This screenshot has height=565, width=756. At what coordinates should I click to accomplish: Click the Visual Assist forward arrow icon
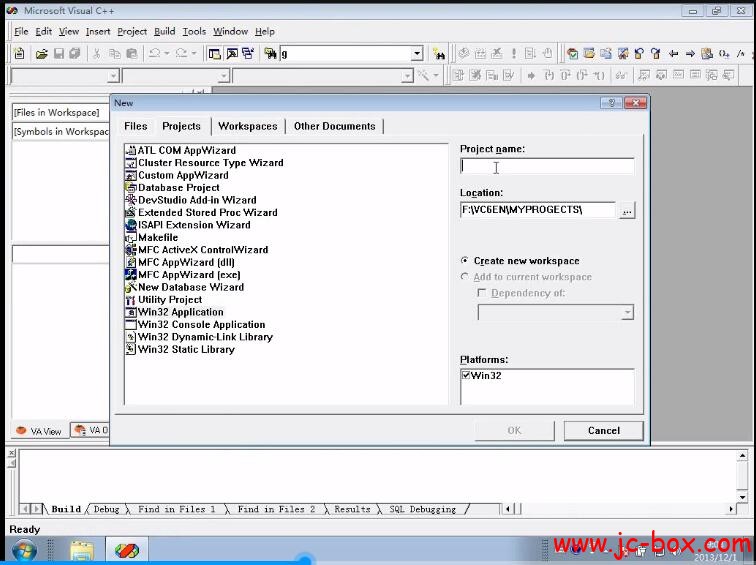click(x=690, y=54)
